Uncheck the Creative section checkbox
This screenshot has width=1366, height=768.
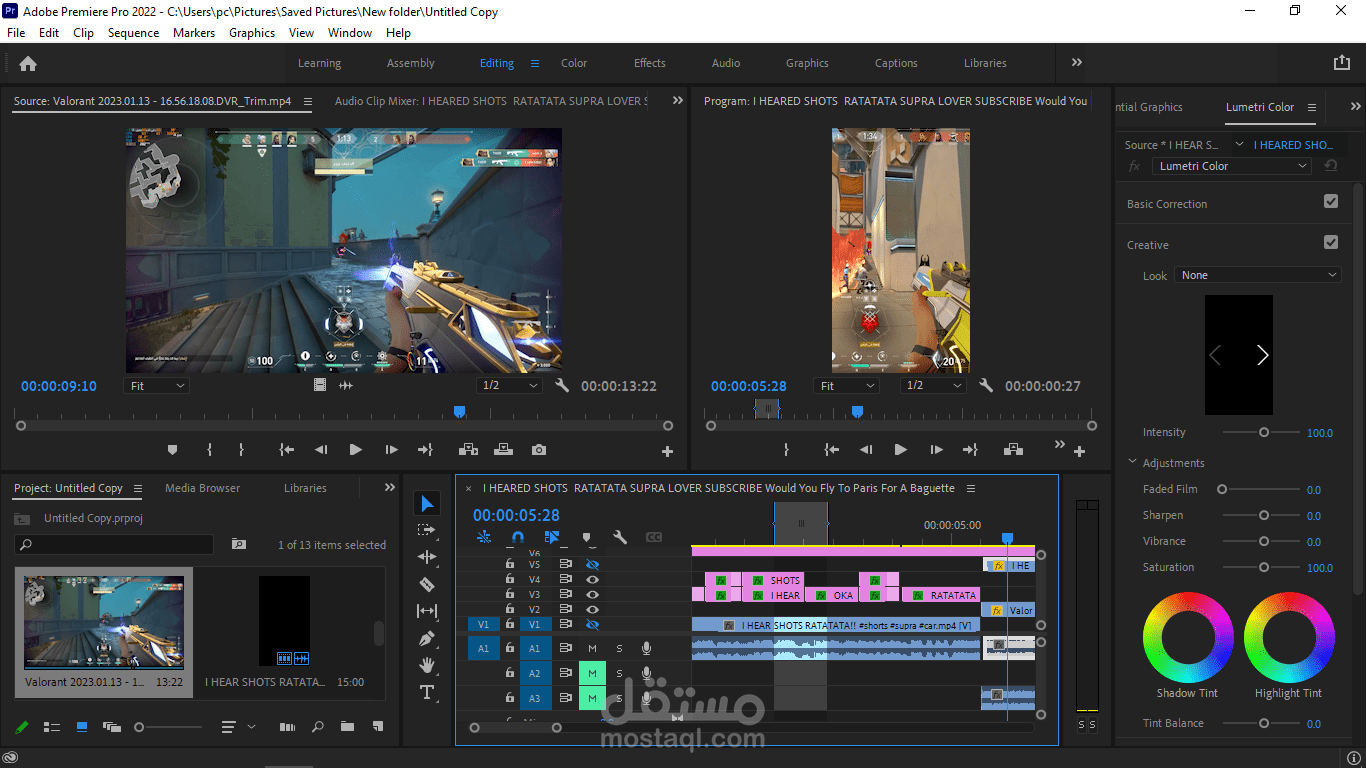[1331, 242]
